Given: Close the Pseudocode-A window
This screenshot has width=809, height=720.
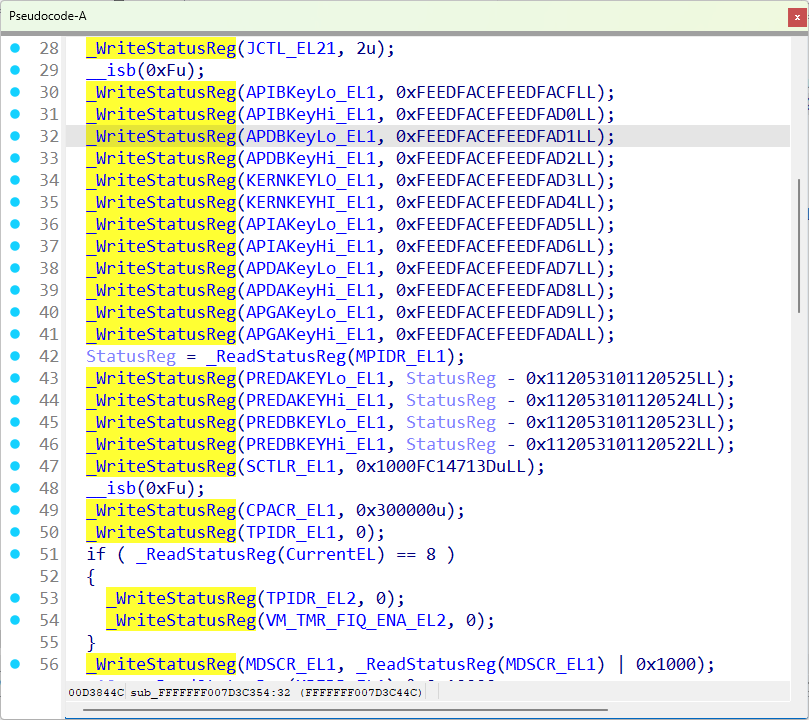Looking at the screenshot, I should [797, 17].
